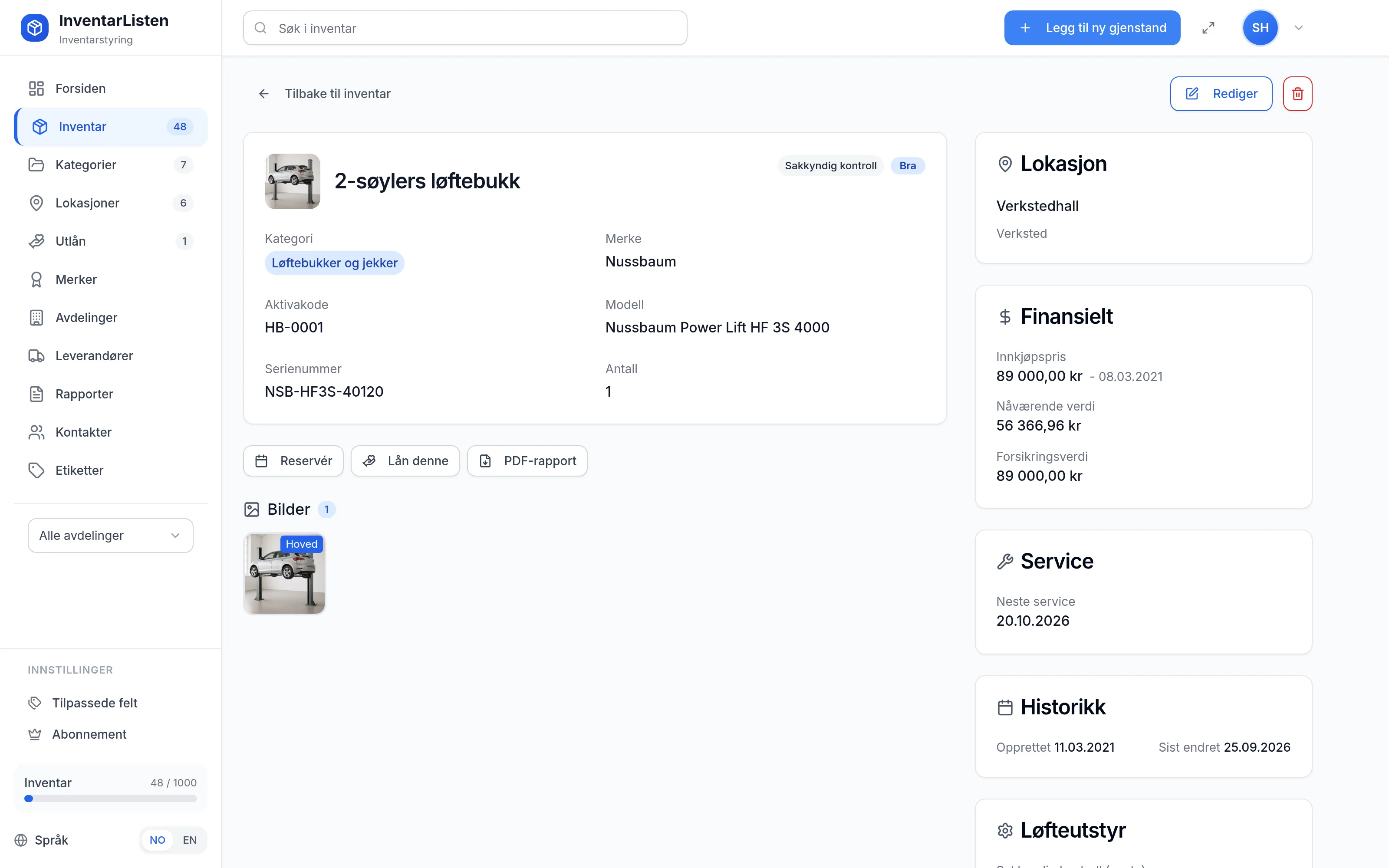Navigate to Merker page
This screenshot has width=1389, height=868.
[110, 279]
